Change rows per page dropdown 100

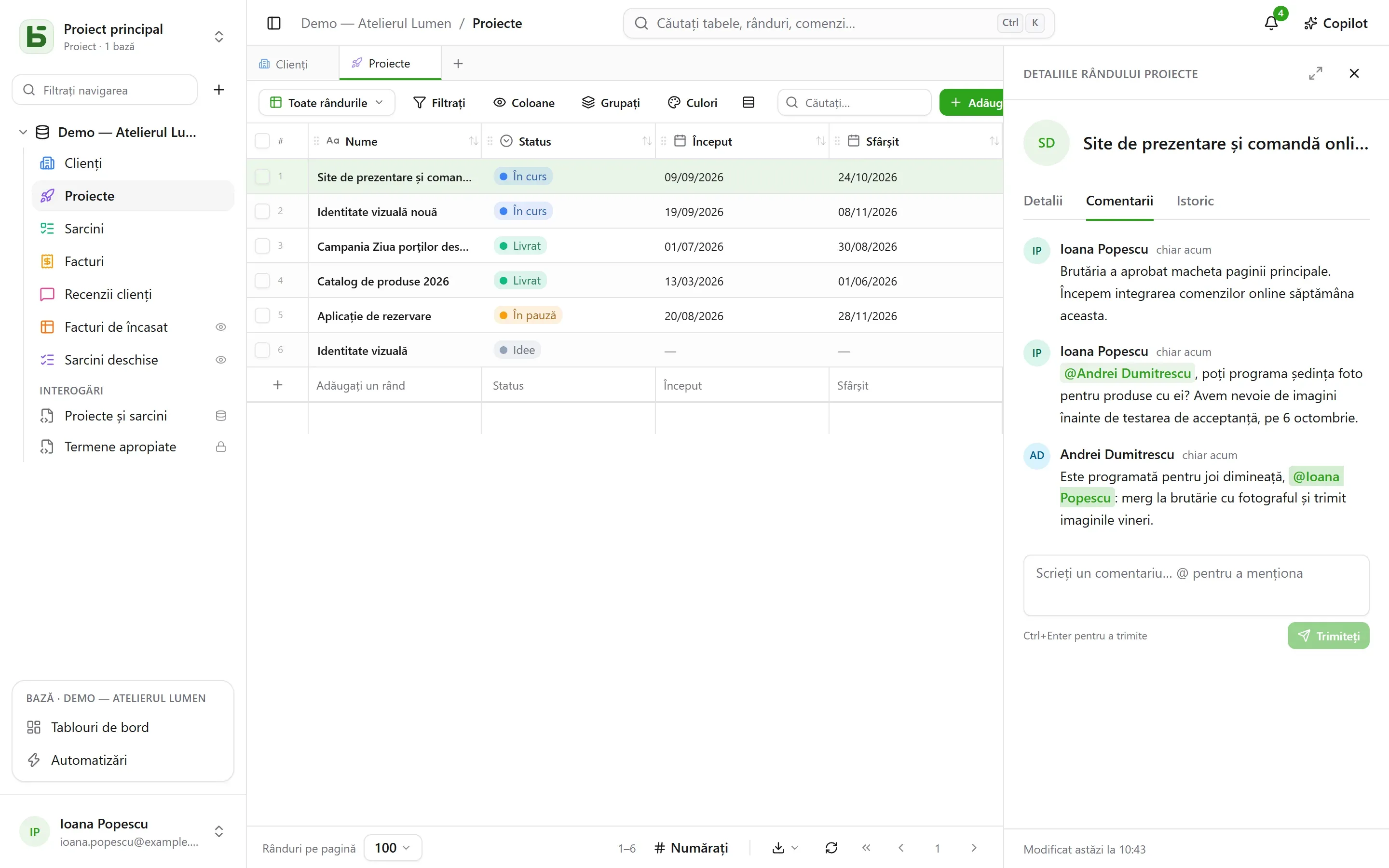(393, 848)
